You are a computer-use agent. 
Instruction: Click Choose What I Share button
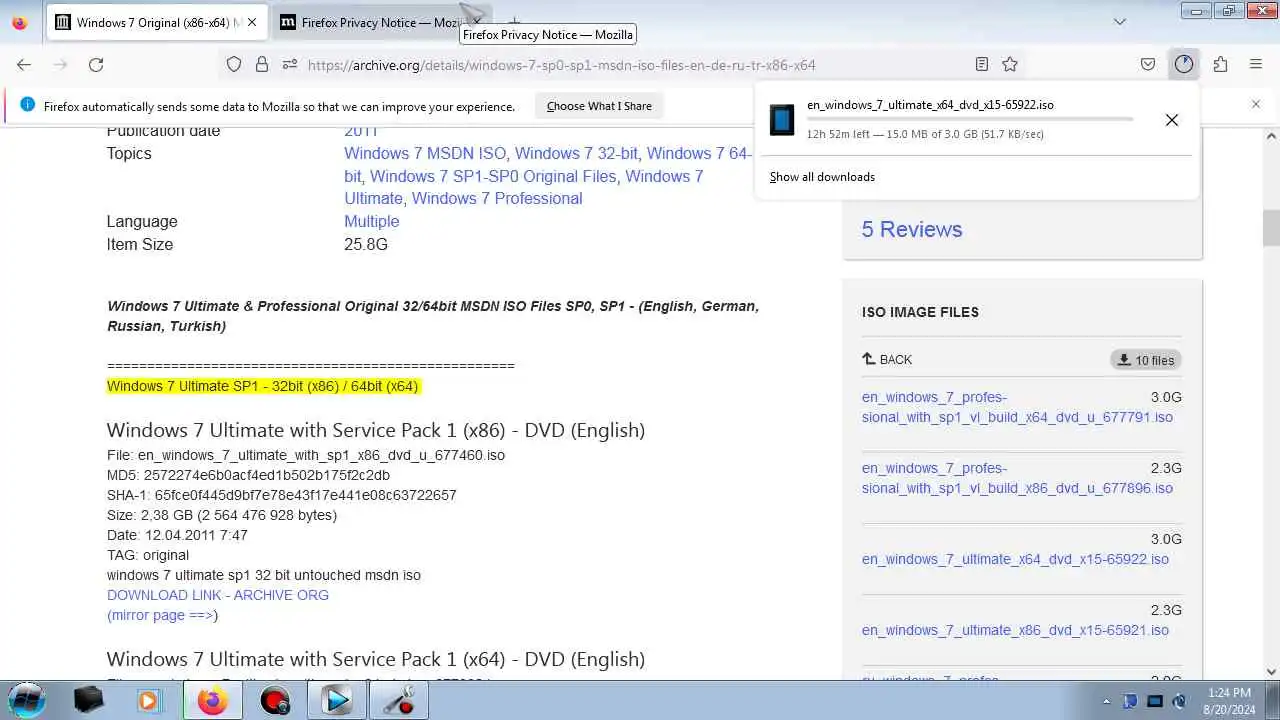[599, 106]
